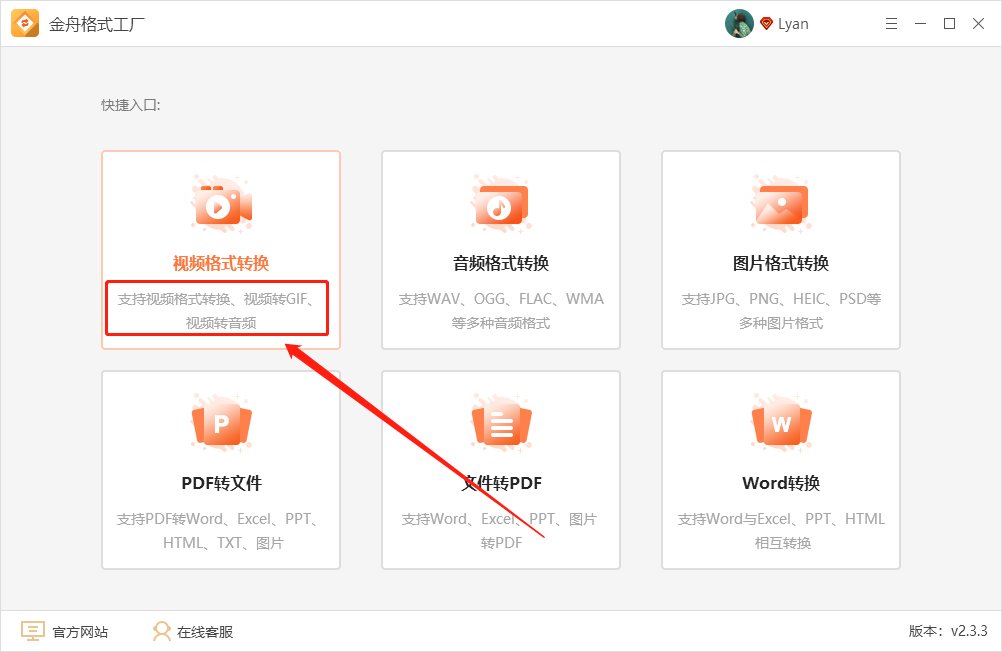
Task: Open the hamburger main menu
Action: [x=891, y=24]
